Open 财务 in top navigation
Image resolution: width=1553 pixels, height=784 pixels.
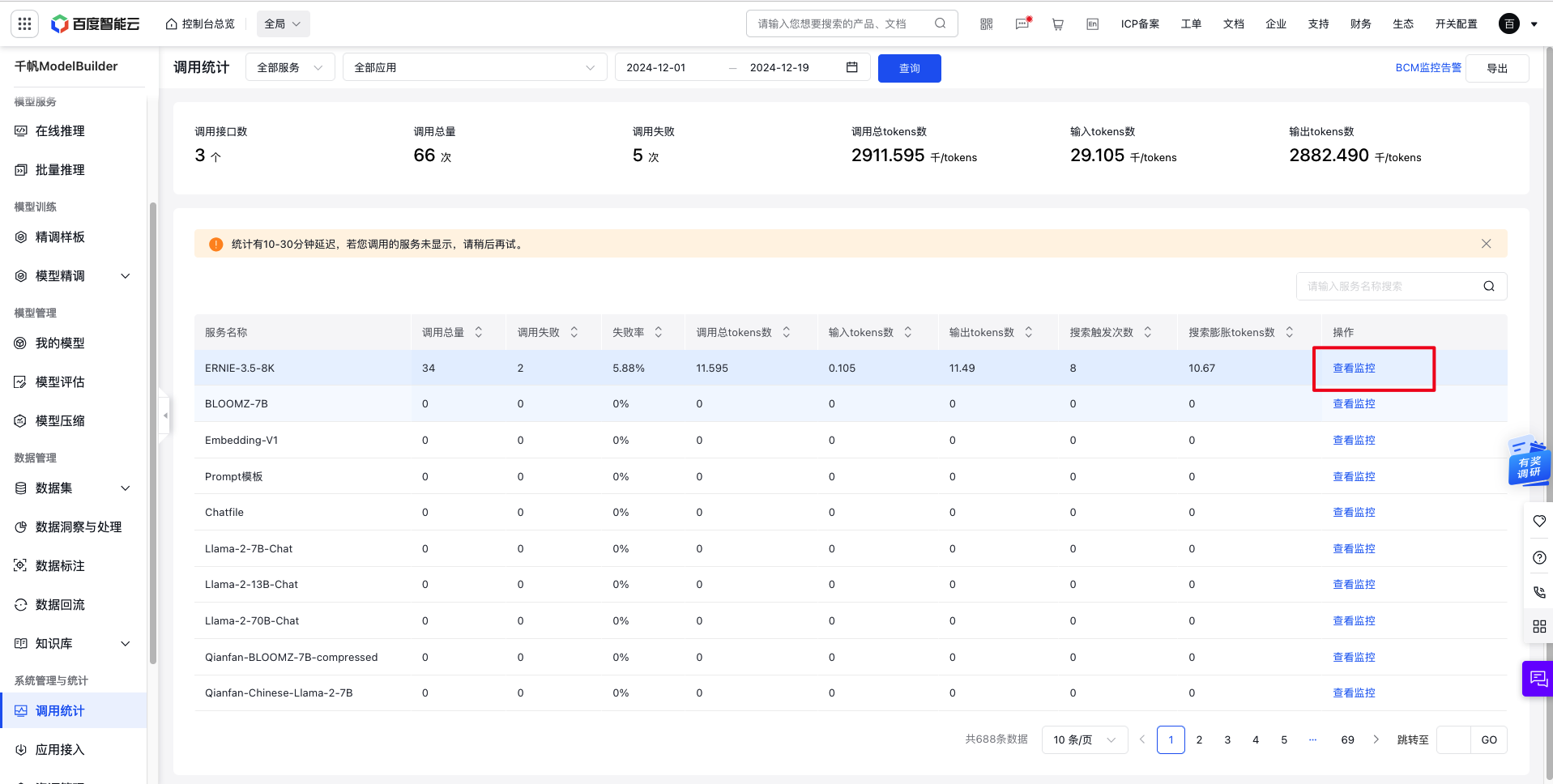(x=1361, y=24)
